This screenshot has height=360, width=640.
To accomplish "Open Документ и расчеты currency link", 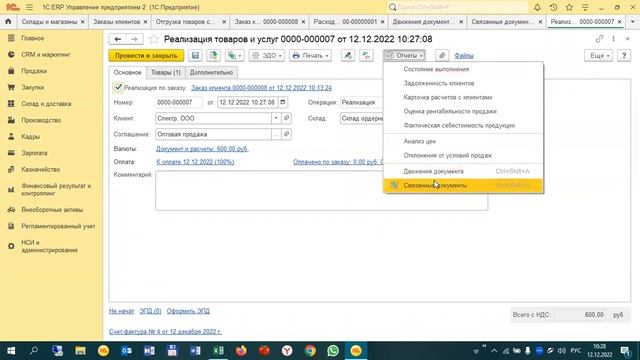I will click(x=202, y=149).
